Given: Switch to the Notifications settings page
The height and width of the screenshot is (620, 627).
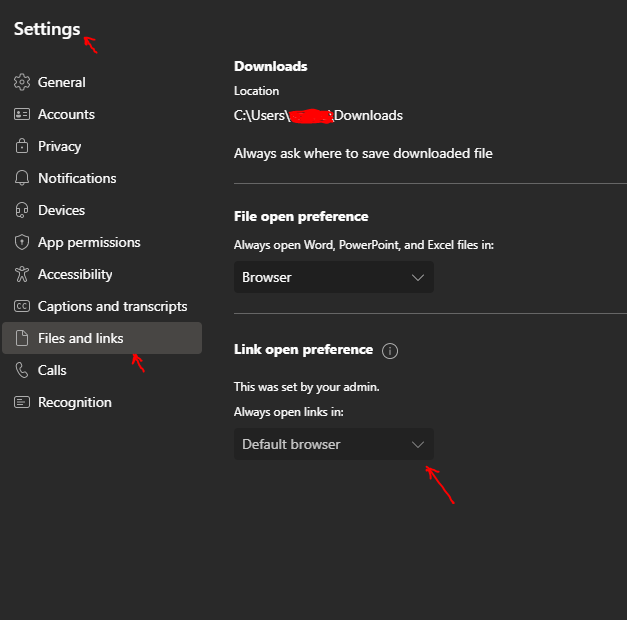Looking at the screenshot, I should [77, 178].
